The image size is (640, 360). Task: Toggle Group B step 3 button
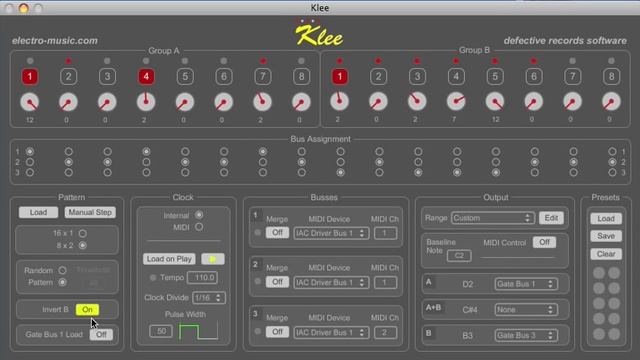pos(417,76)
